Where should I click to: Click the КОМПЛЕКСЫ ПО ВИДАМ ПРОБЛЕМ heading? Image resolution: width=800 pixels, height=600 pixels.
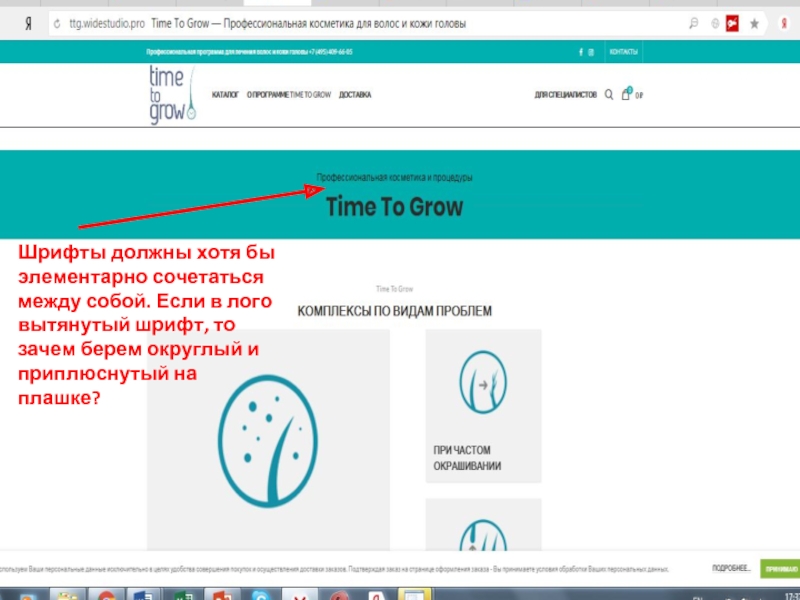click(x=394, y=311)
